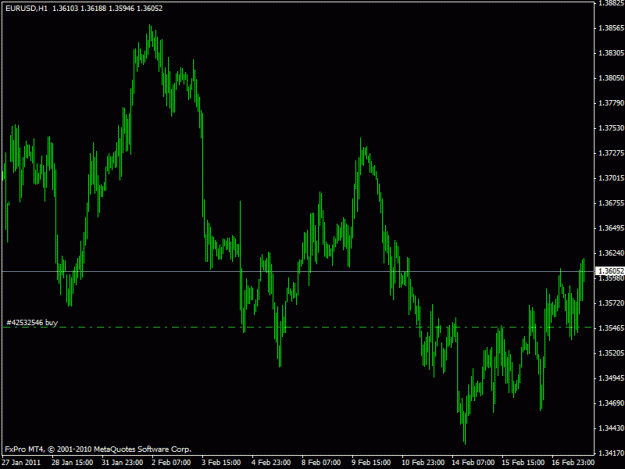Click the 1.34170 price axis label
This screenshot has width=625, height=469.
tap(611, 453)
